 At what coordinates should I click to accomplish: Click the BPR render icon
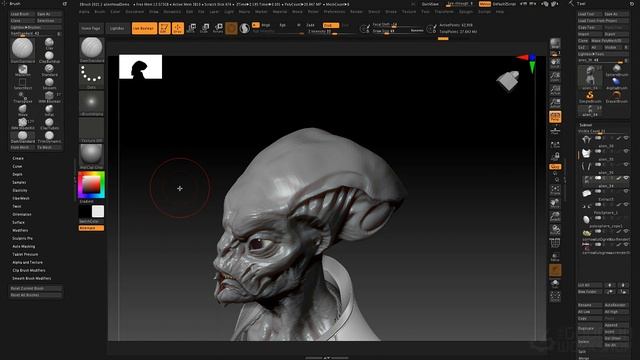(x=555, y=44)
